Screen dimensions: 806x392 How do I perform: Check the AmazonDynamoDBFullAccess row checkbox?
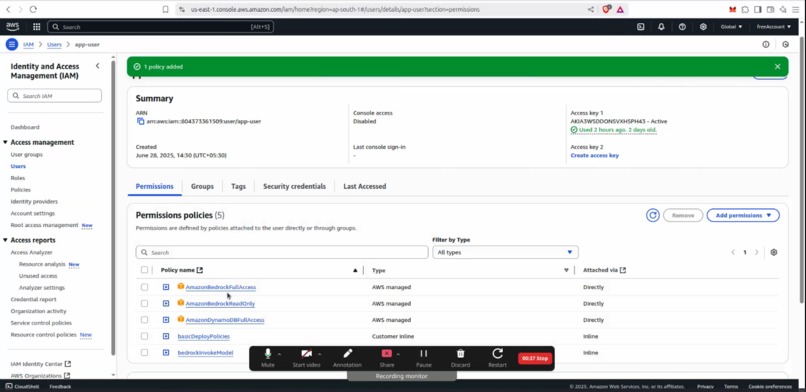tap(144, 320)
